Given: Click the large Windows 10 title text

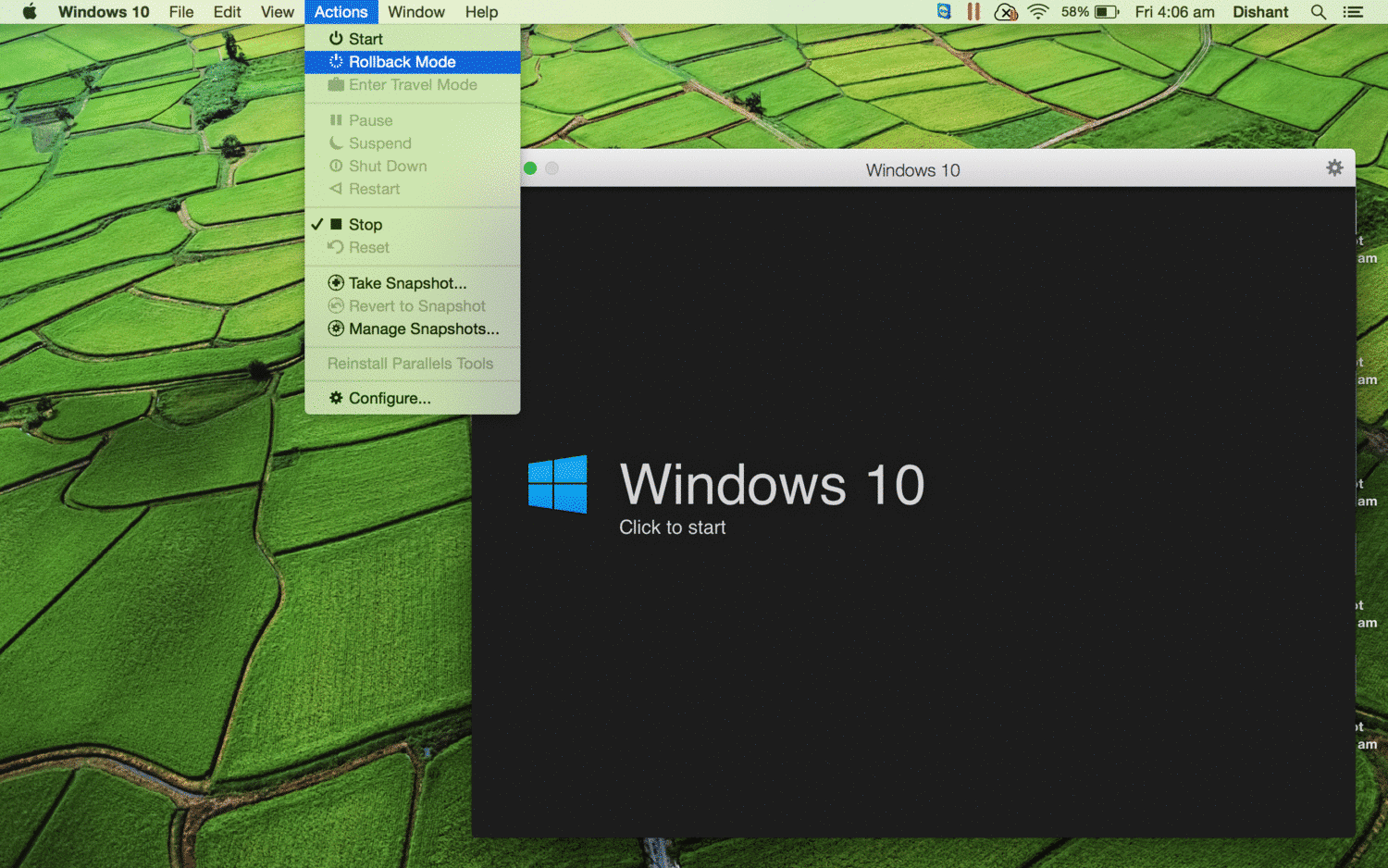Looking at the screenshot, I should [x=773, y=485].
